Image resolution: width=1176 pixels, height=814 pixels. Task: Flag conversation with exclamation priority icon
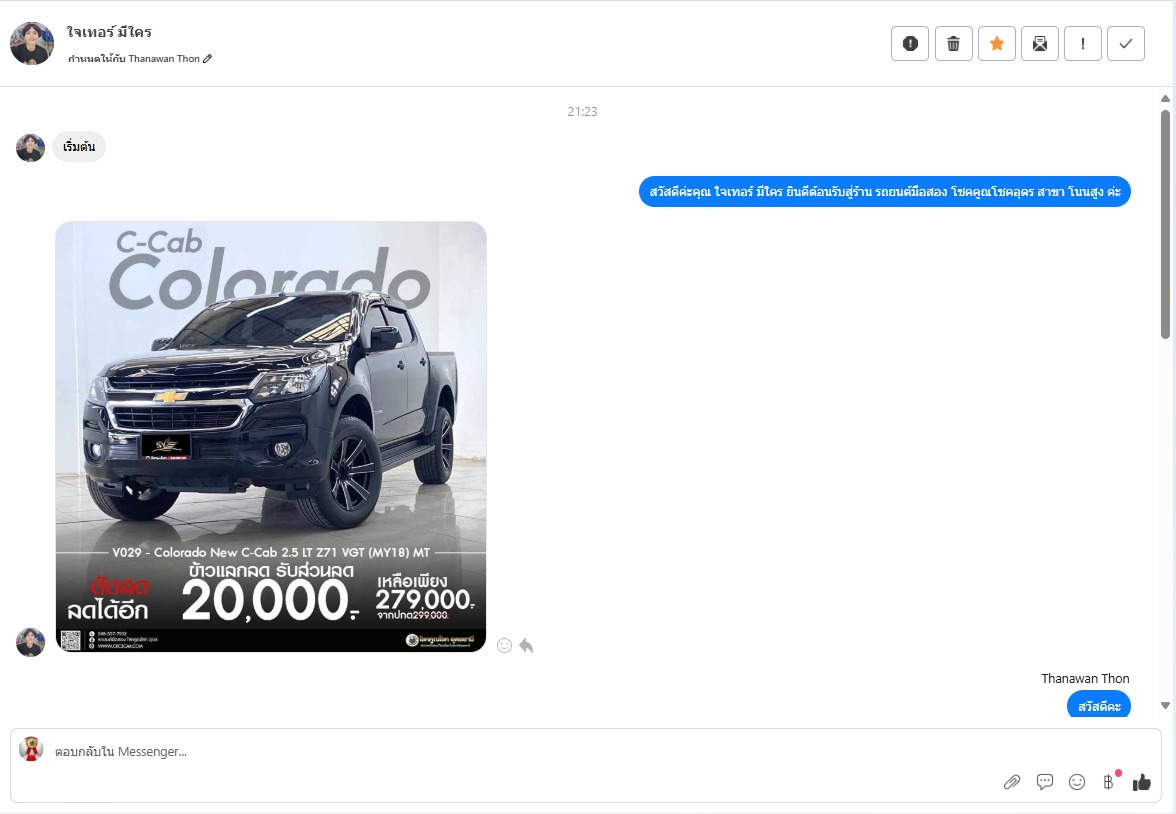tap(1082, 44)
